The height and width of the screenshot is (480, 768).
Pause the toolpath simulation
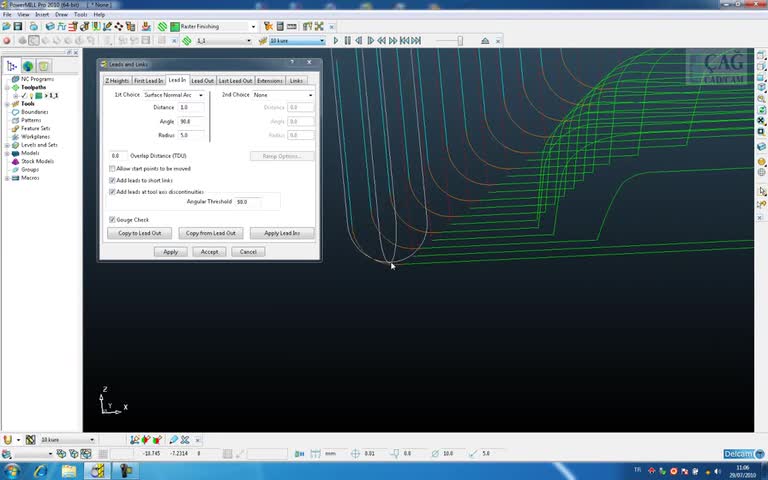[347, 41]
